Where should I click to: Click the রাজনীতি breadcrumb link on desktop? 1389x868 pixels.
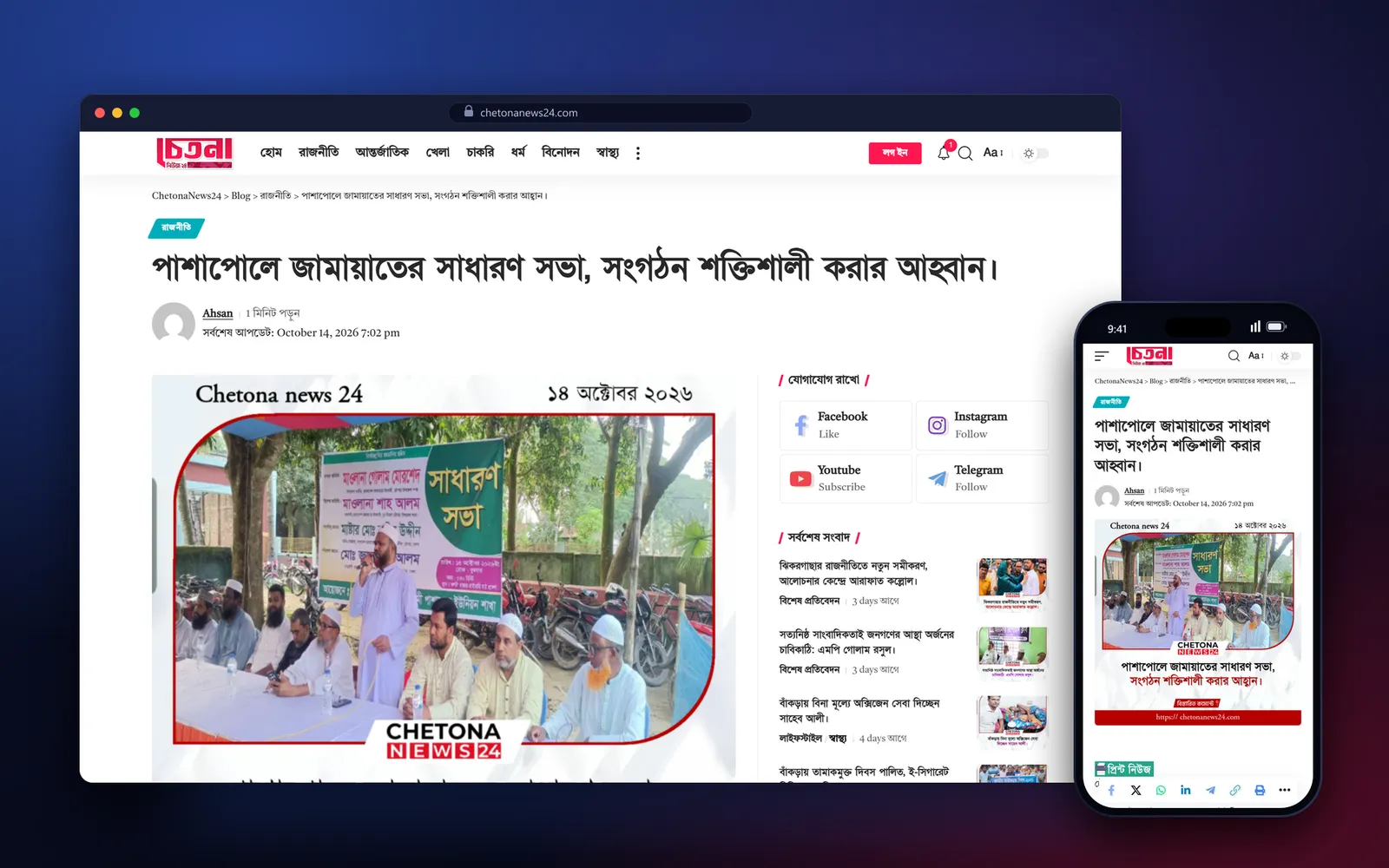275,196
